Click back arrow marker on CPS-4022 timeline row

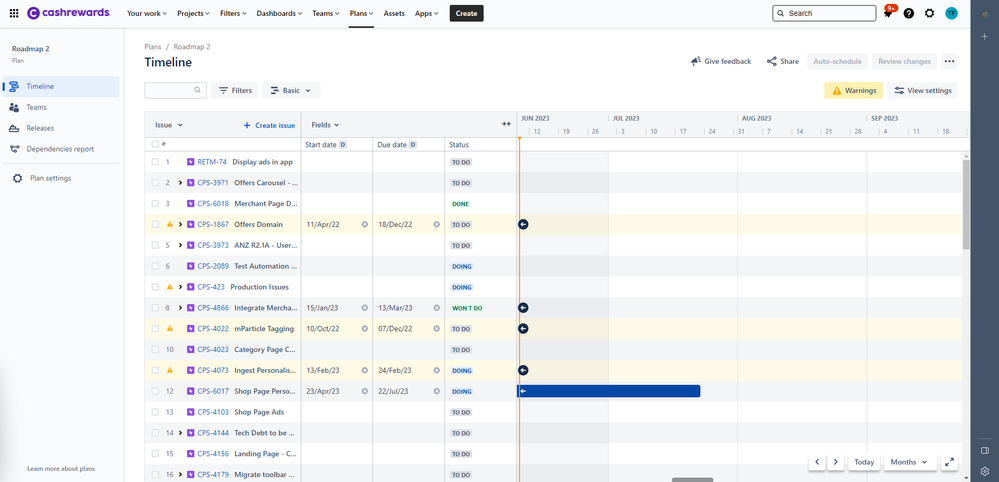pyautogui.click(x=523, y=329)
